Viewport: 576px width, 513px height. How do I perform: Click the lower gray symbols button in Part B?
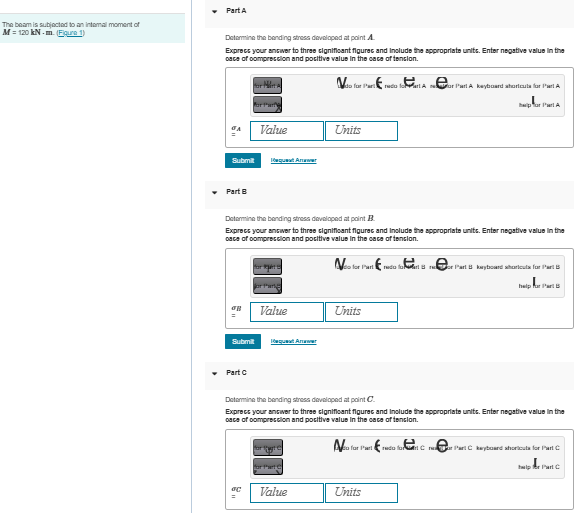coord(267,286)
